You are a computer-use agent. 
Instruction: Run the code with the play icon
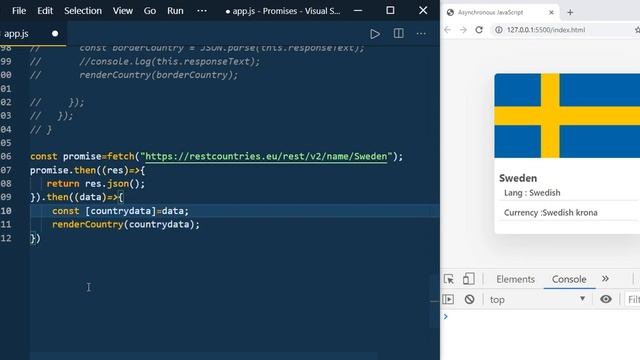(375, 33)
